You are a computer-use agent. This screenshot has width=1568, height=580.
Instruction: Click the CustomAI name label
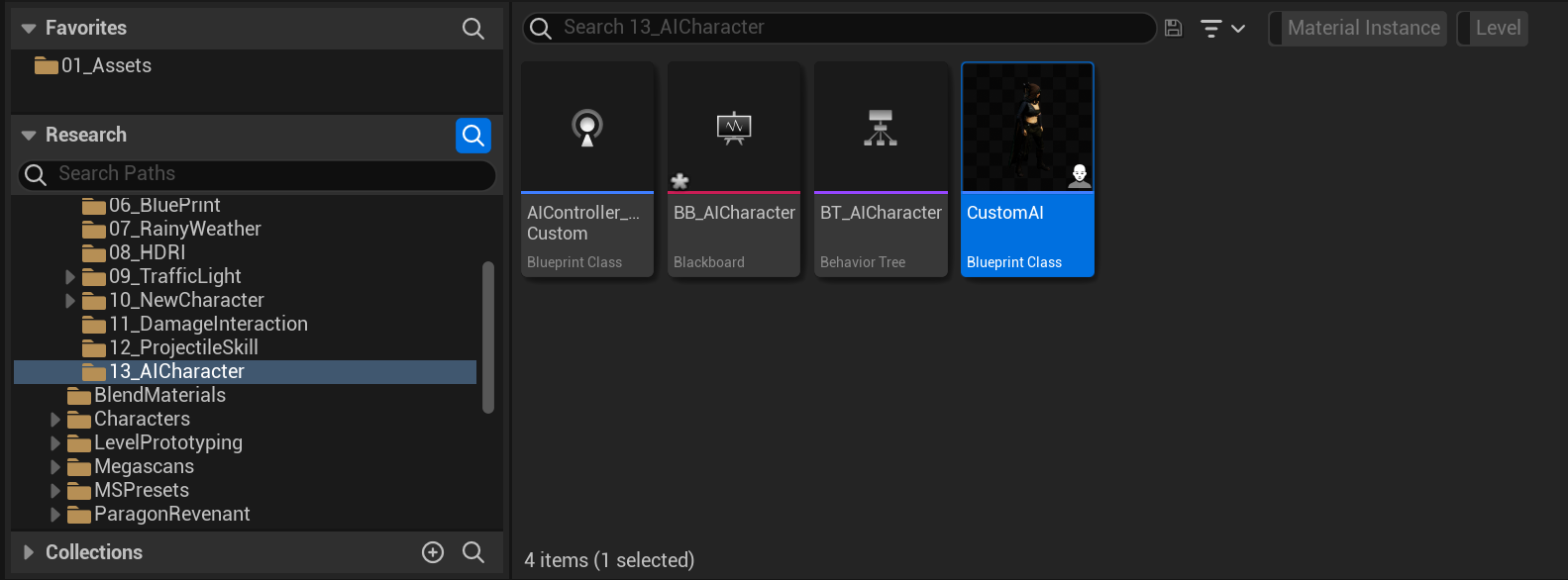pos(1005,213)
